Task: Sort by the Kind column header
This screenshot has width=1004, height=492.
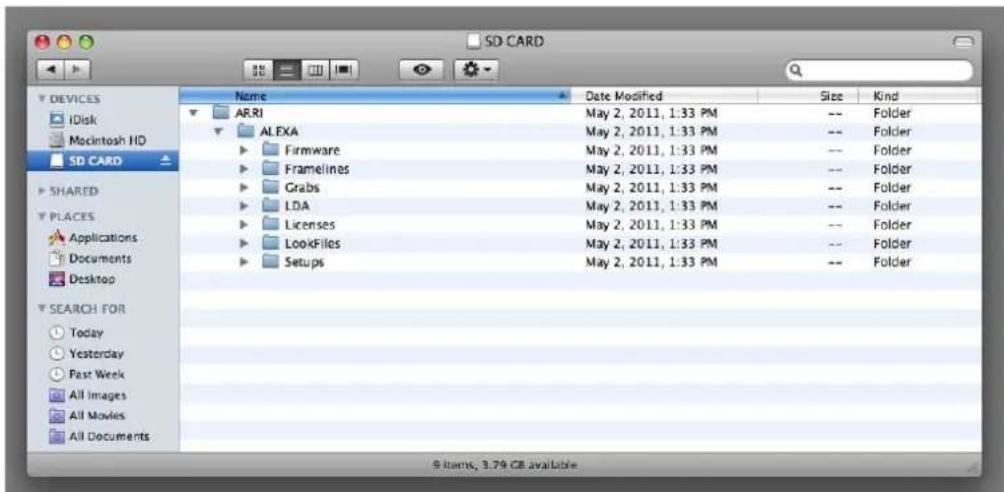Action: tap(919, 96)
